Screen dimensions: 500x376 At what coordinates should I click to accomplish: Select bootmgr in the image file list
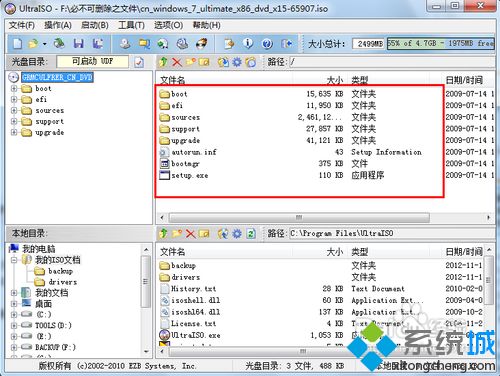tap(185, 164)
